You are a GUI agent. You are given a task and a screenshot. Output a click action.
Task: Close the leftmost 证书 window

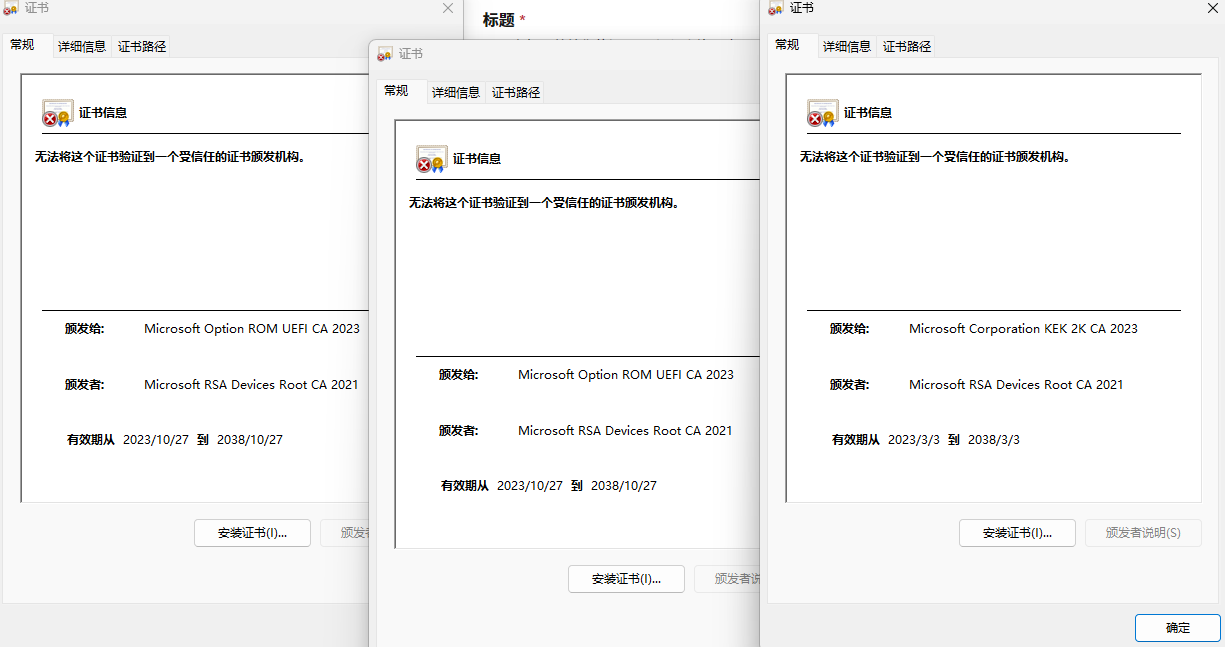pyautogui.click(x=447, y=8)
